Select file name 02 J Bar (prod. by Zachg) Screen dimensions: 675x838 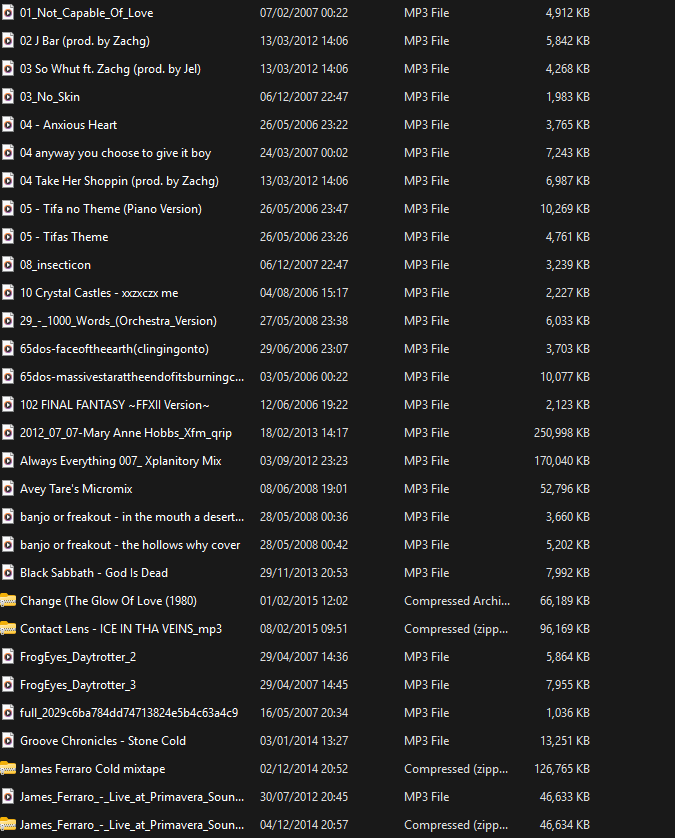click(x=85, y=41)
